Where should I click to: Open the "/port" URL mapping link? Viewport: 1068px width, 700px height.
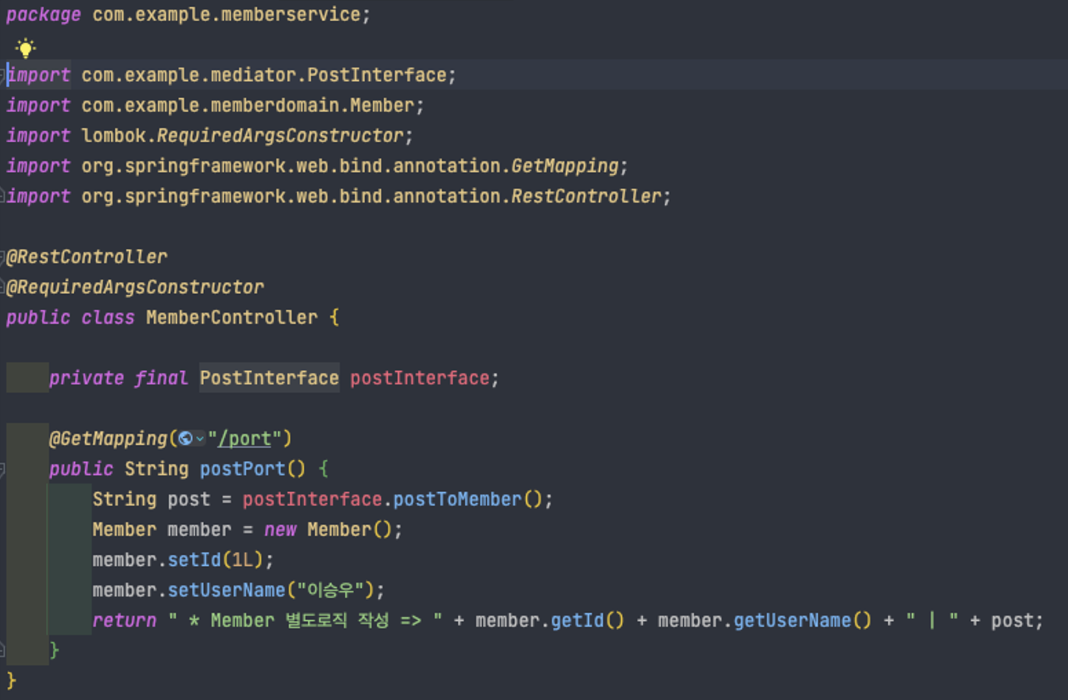244,439
